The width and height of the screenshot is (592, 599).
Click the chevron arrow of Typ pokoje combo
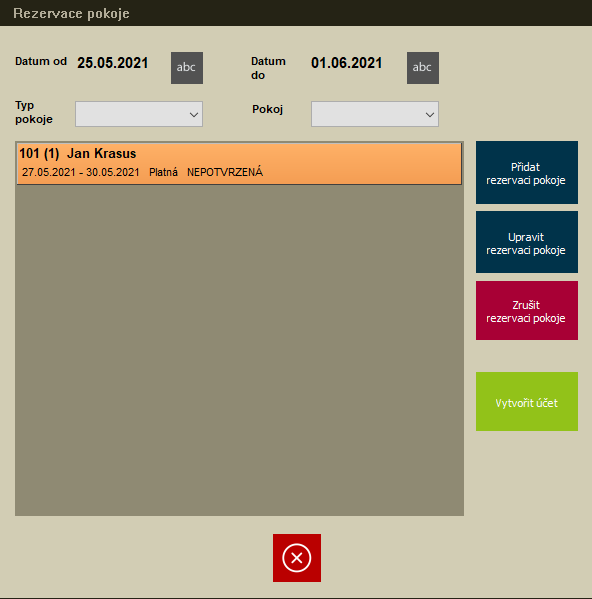point(194,114)
